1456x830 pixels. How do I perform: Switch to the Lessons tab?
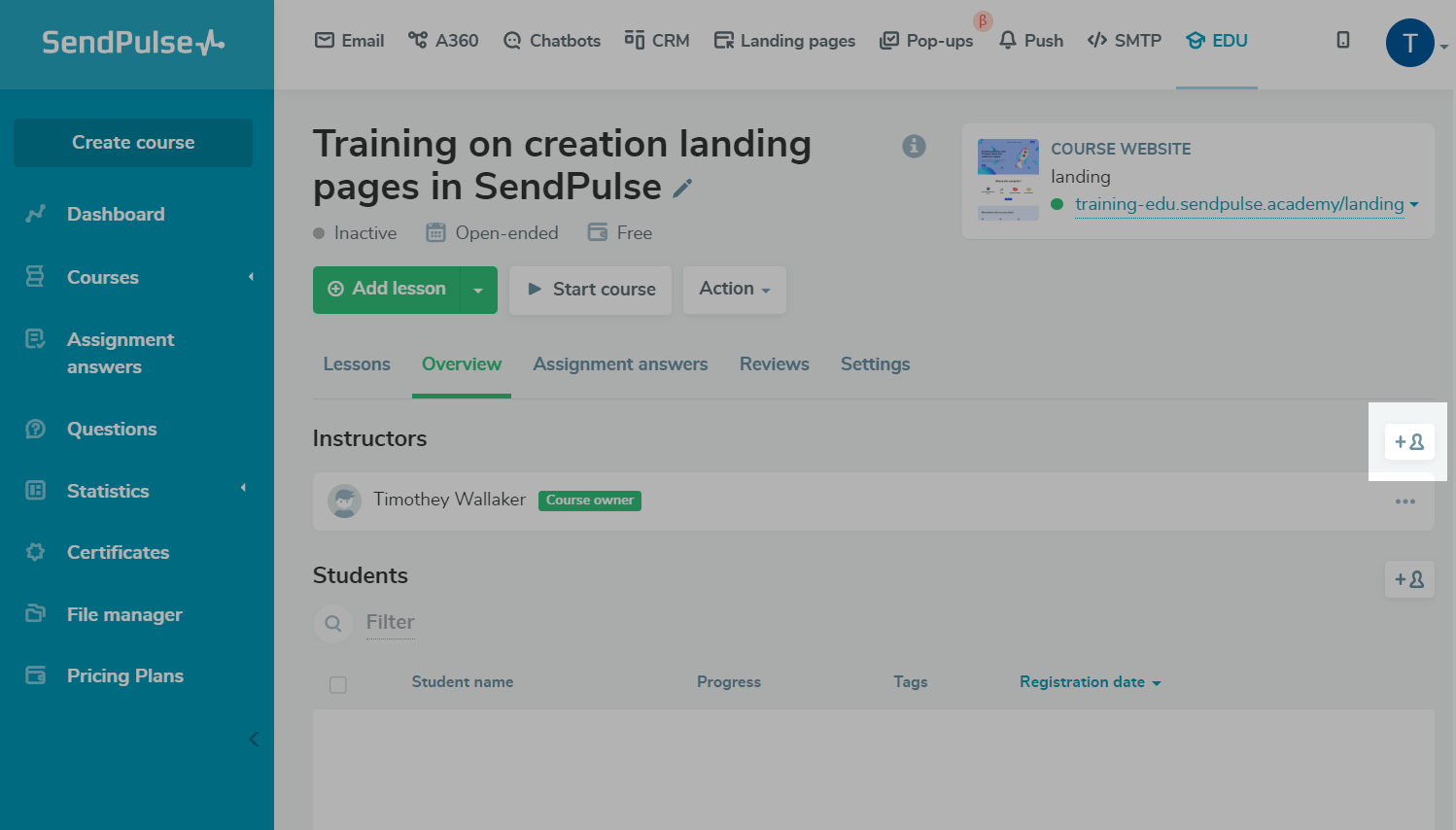click(357, 364)
